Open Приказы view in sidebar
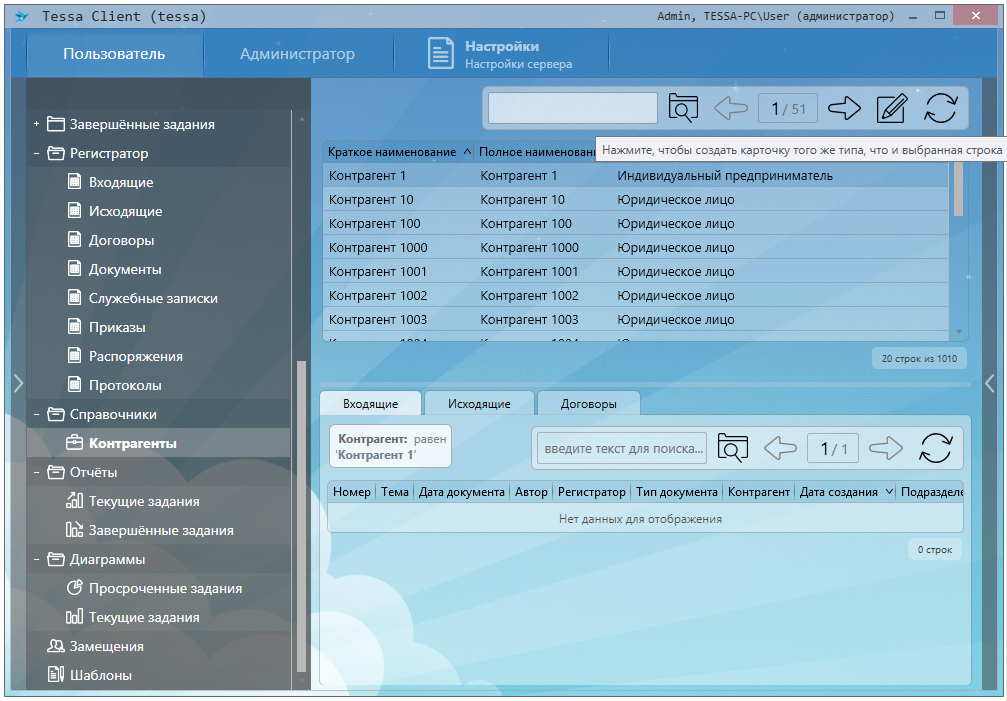The width and height of the screenshot is (1007, 701). [x=118, y=327]
